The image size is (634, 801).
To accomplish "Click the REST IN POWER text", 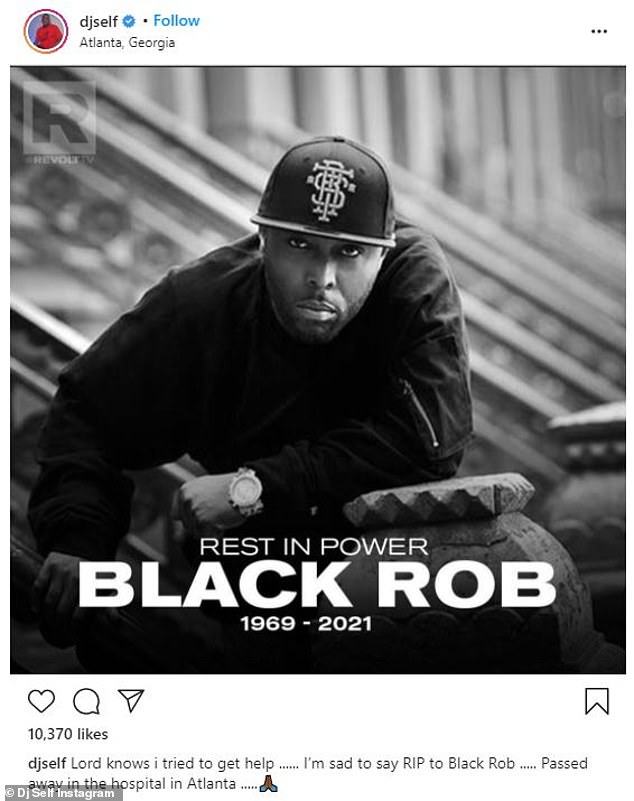I will 314,547.
